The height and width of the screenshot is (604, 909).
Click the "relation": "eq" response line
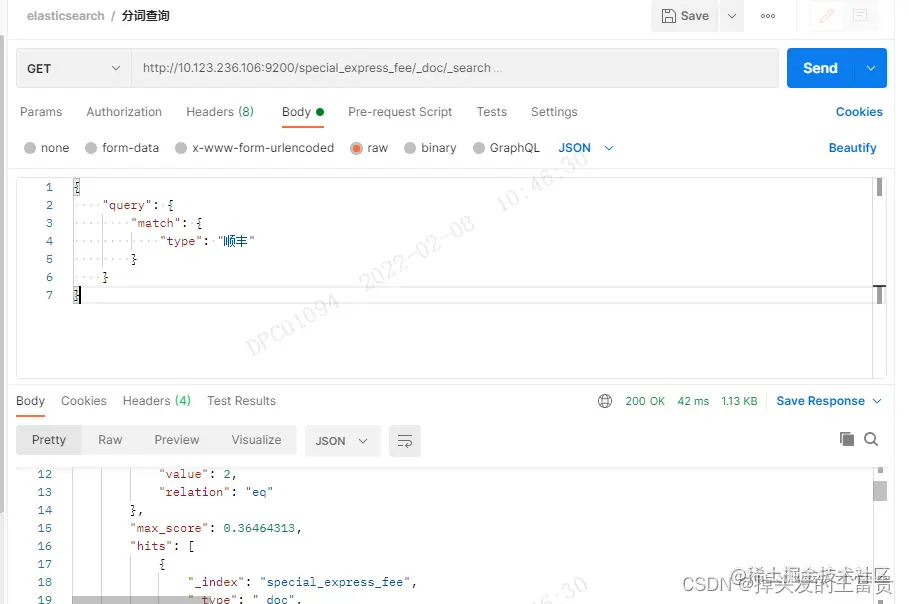(216, 492)
